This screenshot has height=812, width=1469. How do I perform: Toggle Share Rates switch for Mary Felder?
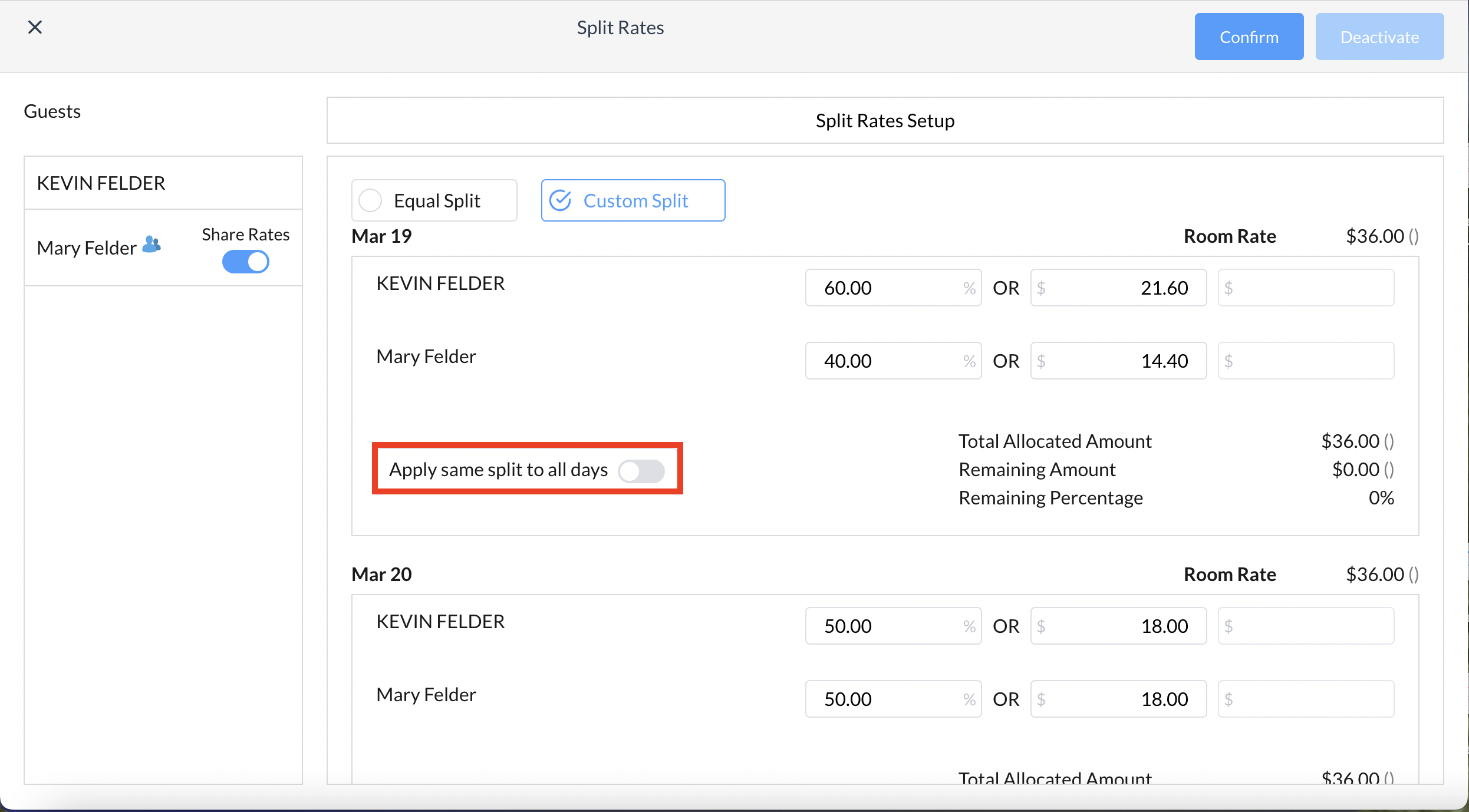[x=245, y=262]
